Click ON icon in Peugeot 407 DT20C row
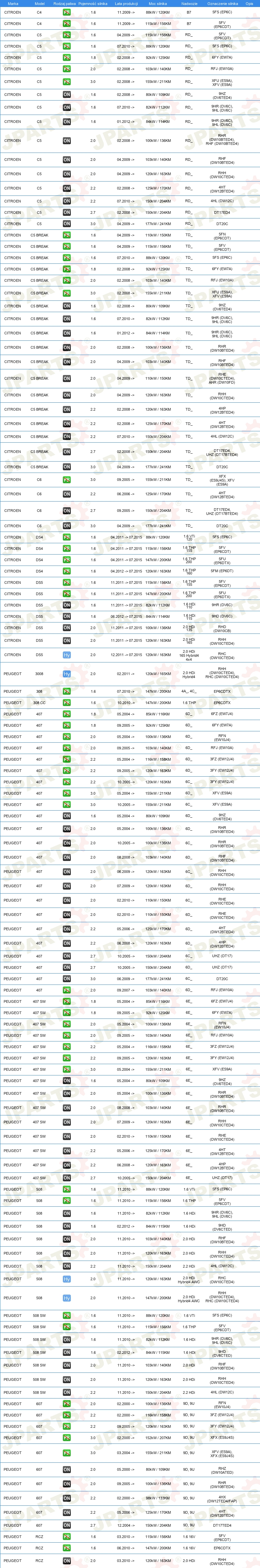The width and height of the screenshot is (260, 1568). pos(67,980)
